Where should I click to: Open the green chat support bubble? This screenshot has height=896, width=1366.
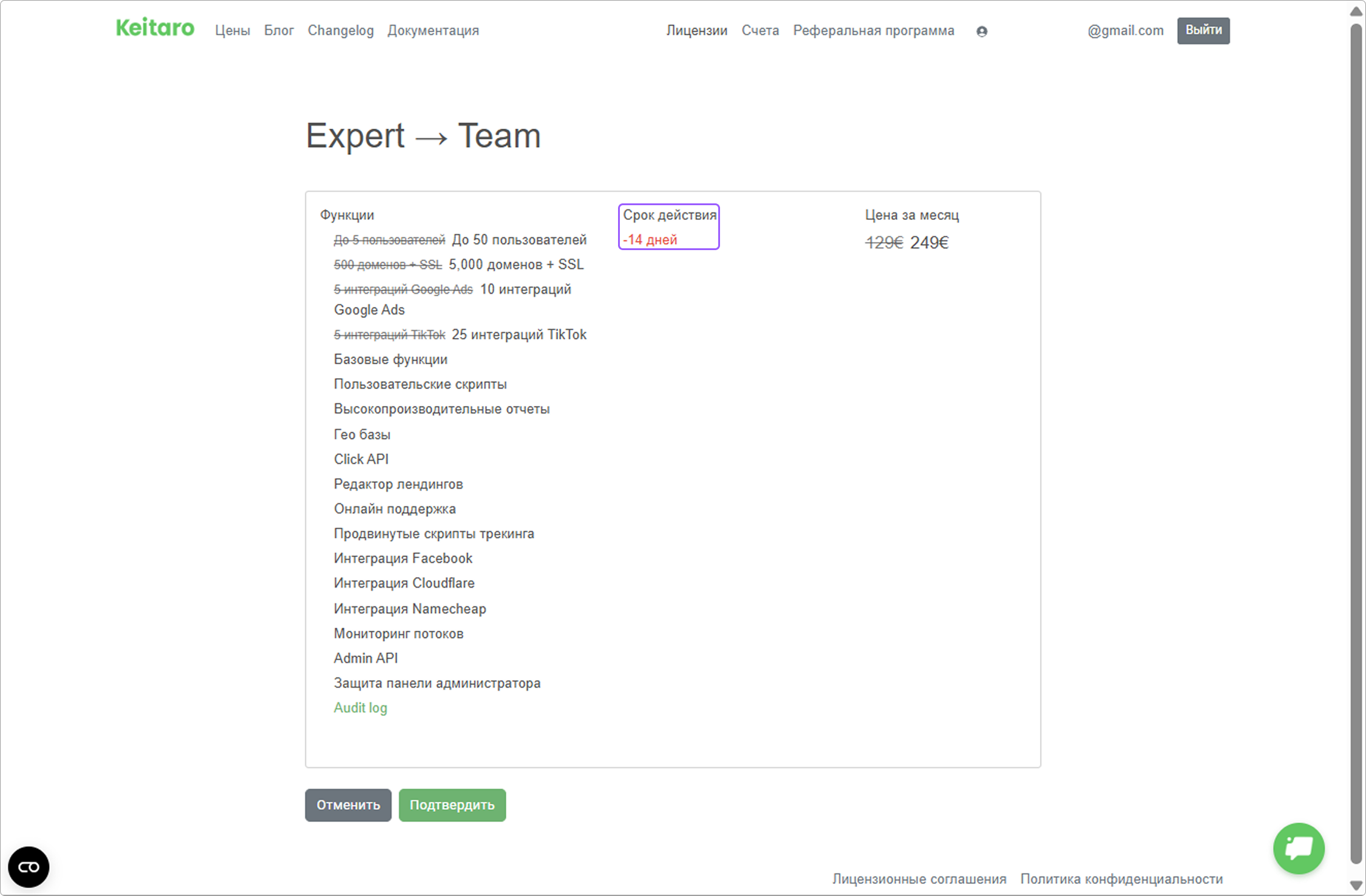1299,848
